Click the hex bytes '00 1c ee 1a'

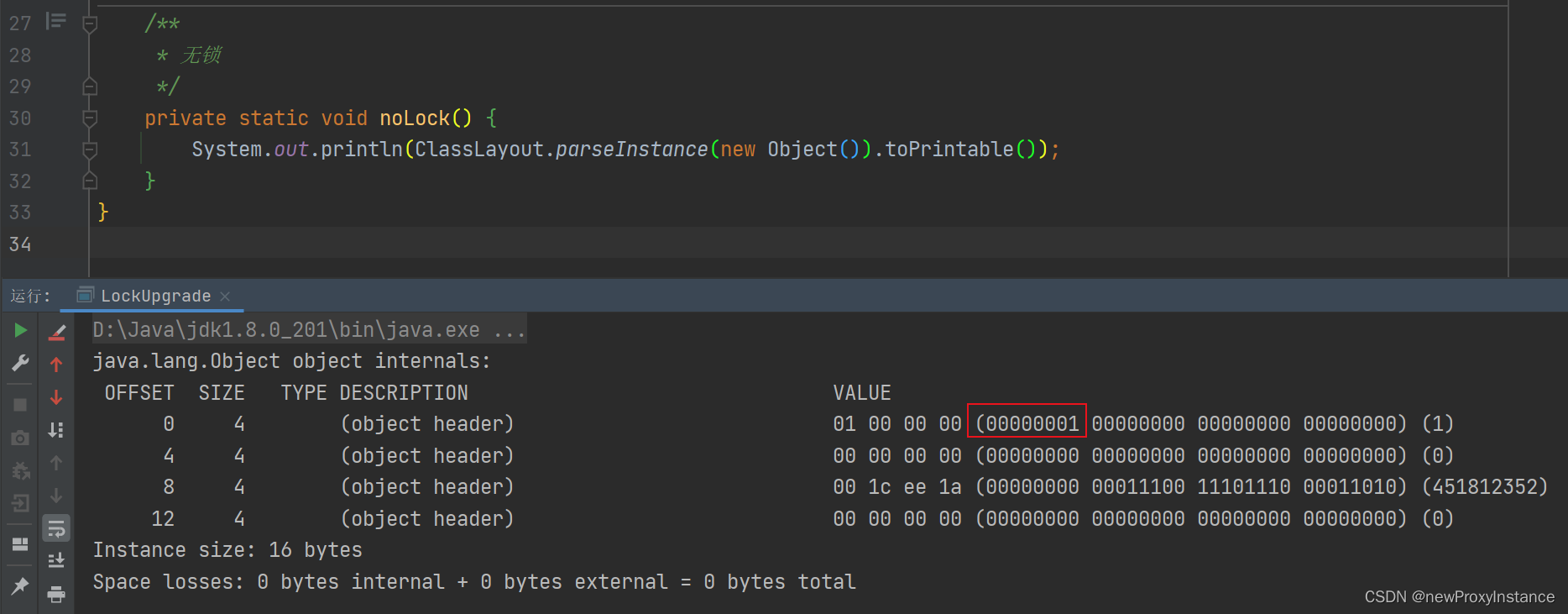897,487
